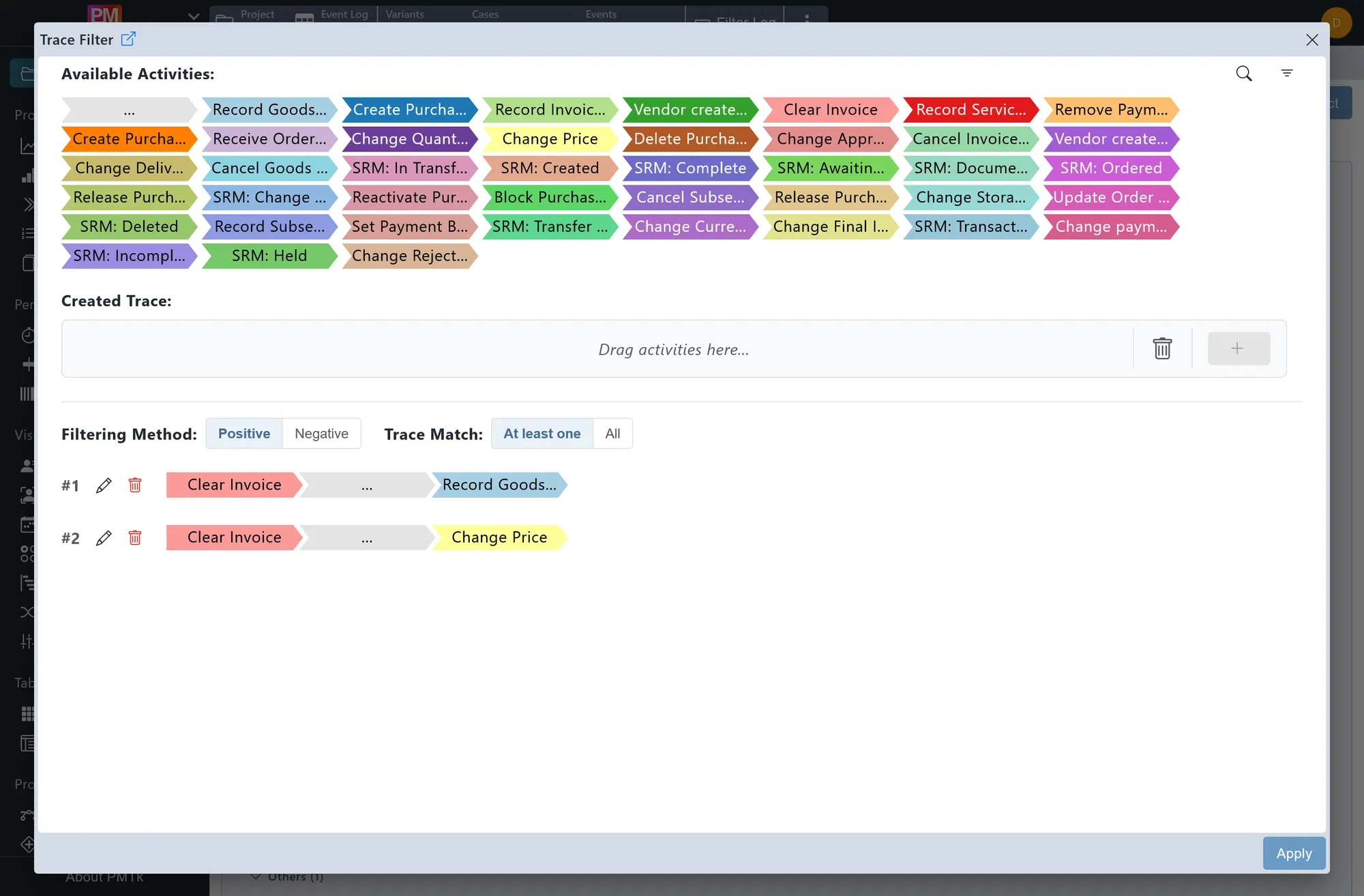1364x896 pixels.
Task: Select Positive filtering method
Action: [x=244, y=434]
